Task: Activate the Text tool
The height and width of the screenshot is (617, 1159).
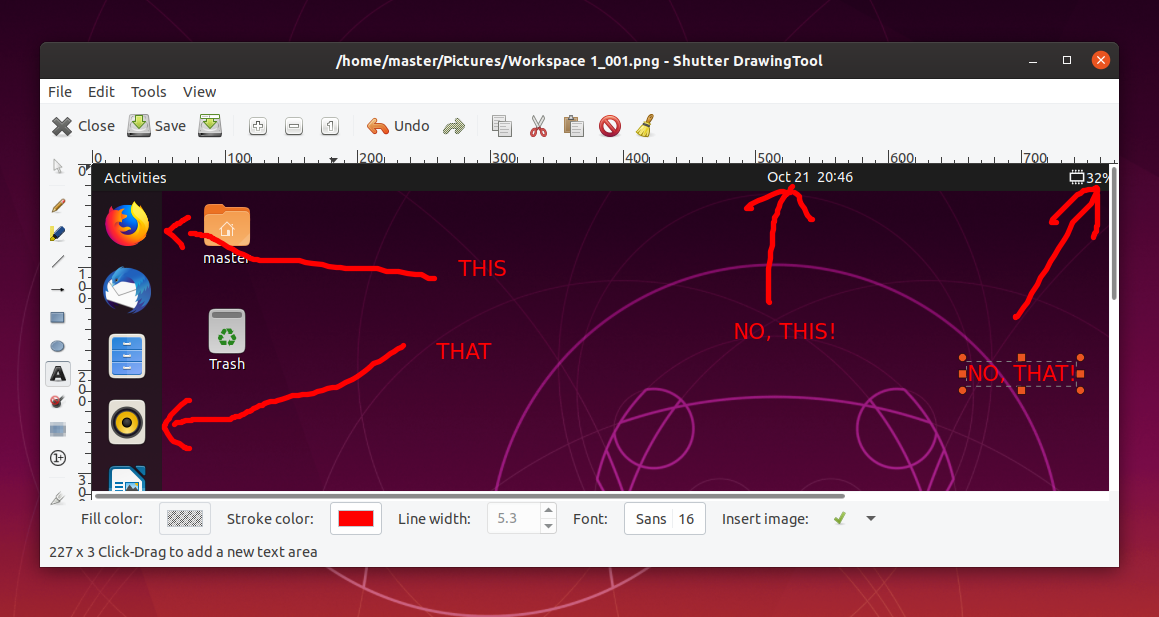Action: click(x=57, y=373)
